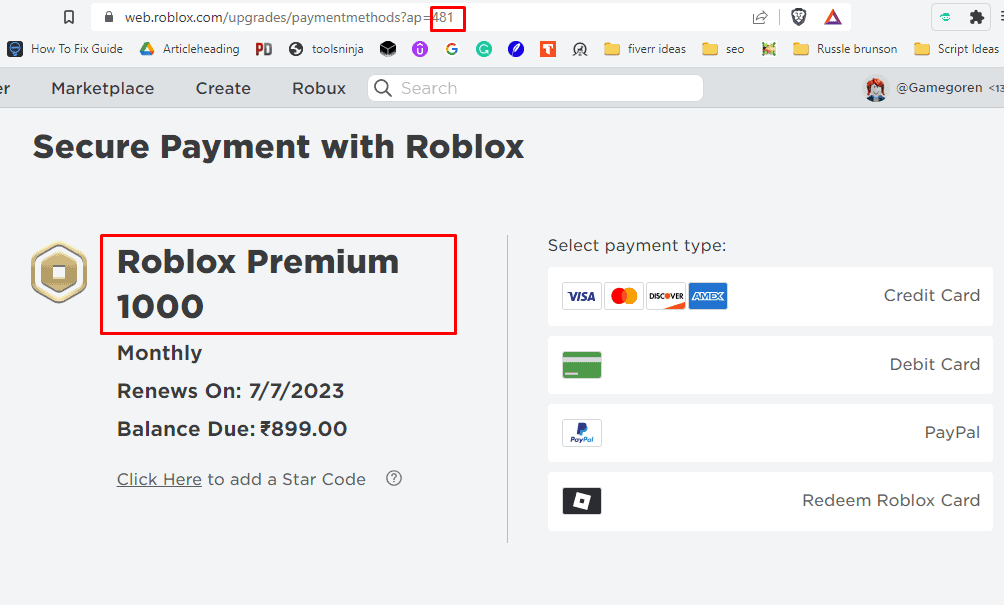The width and height of the screenshot is (1004, 605).
Task: Open the Grammarly green G bookmark
Action: 484,49
